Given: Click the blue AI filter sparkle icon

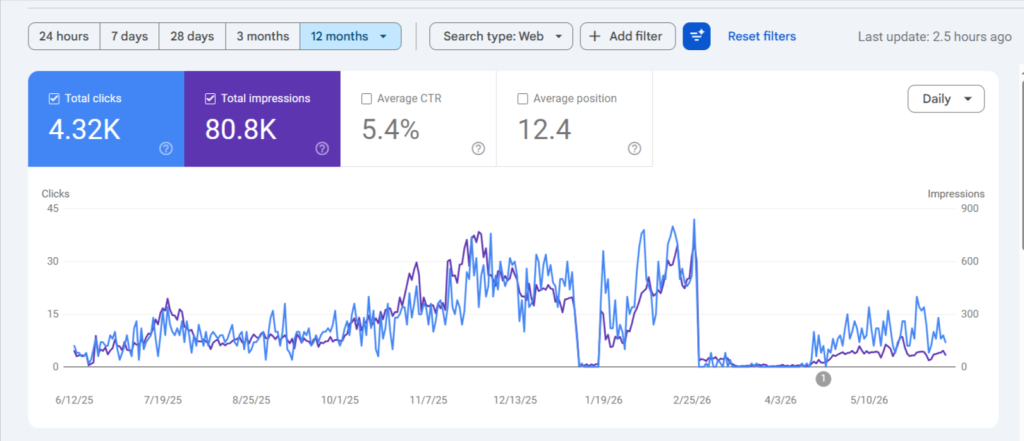Looking at the screenshot, I should click(x=696, y=37).
